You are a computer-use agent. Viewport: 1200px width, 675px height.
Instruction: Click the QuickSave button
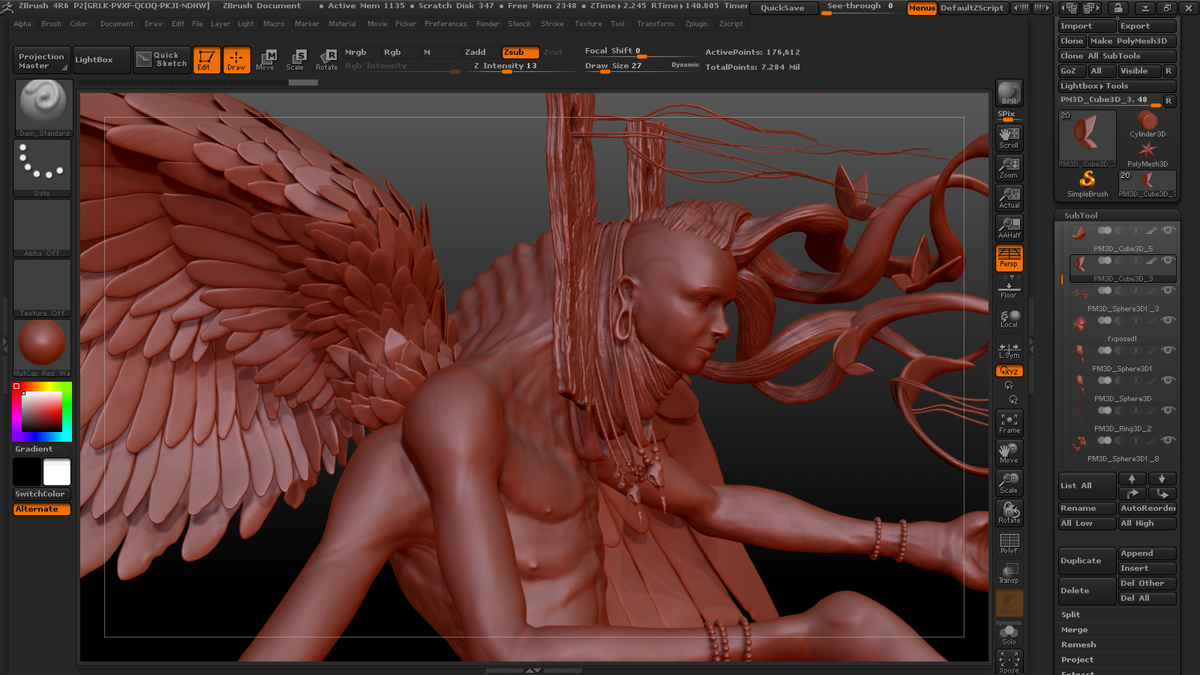coord(782,7)
